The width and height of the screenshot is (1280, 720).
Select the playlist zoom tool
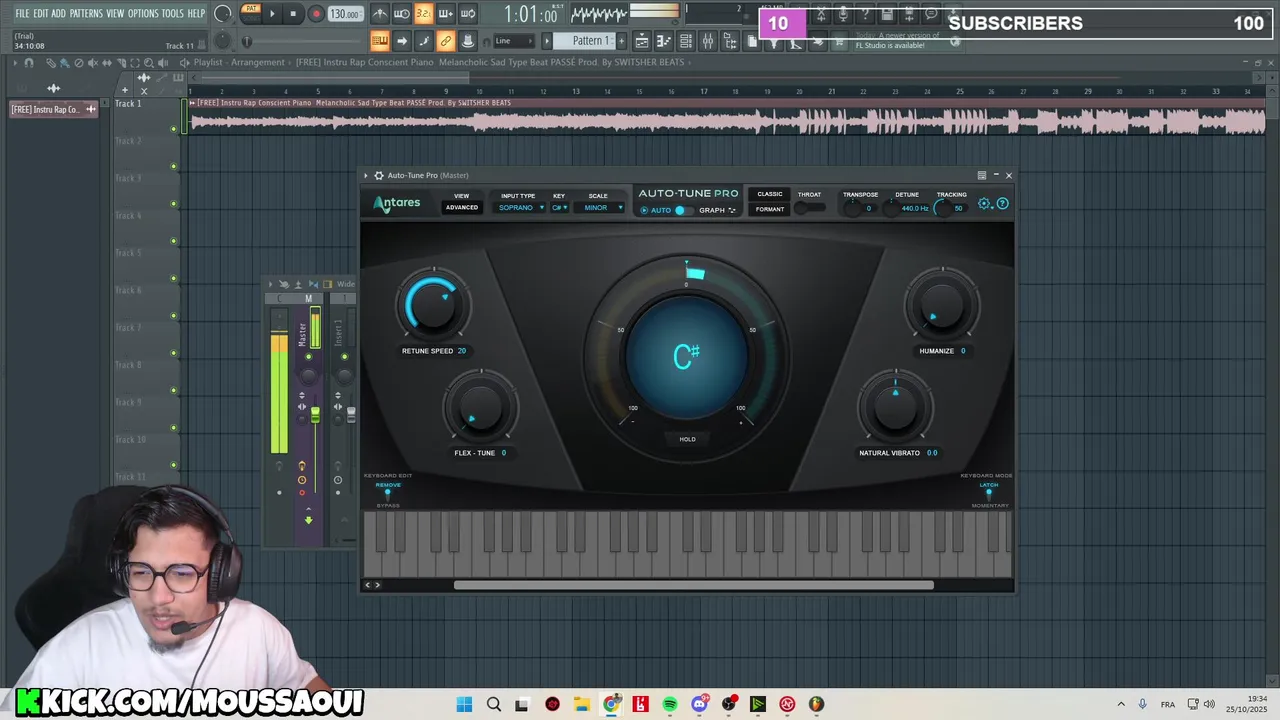pos(148,63)
